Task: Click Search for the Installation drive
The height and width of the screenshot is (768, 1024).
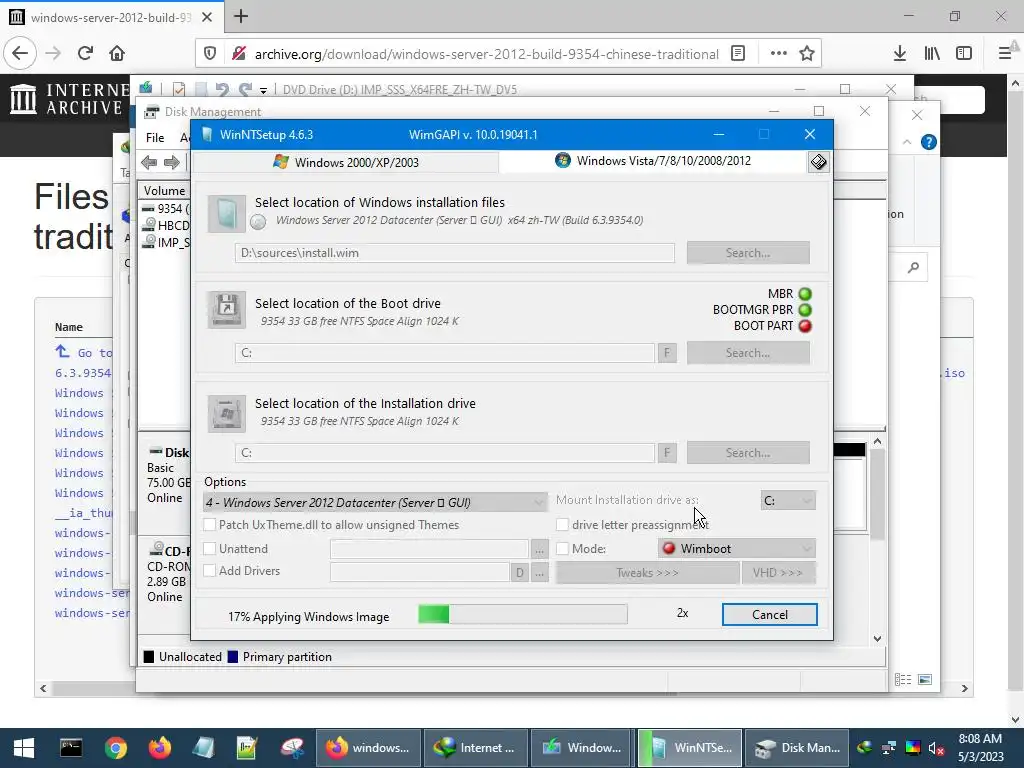Action: (748, 453)
